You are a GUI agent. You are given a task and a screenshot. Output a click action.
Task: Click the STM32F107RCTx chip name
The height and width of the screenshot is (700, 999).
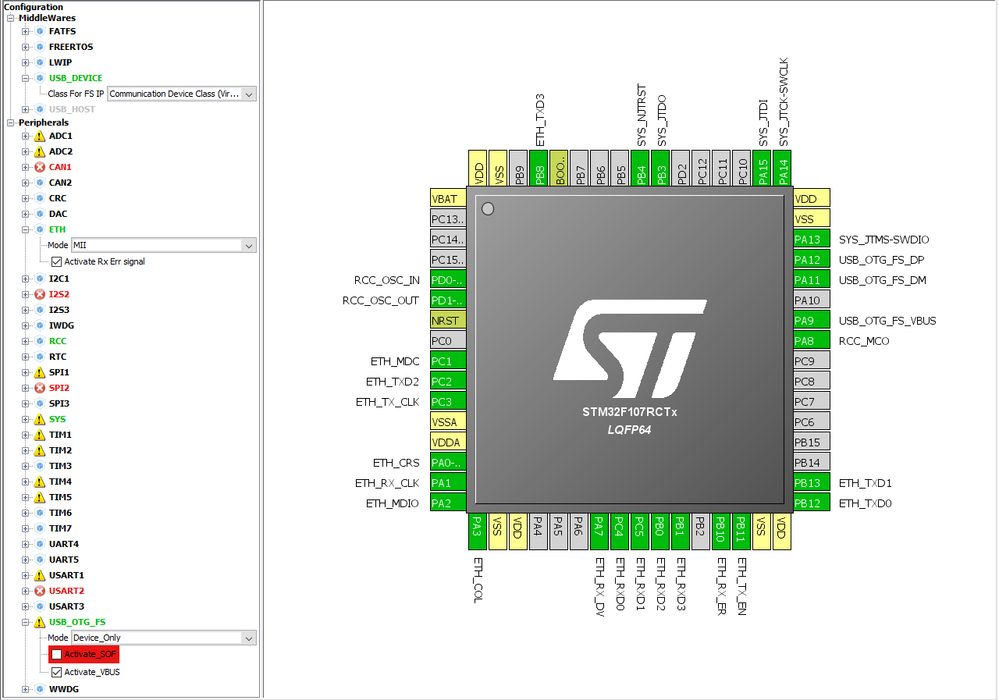click(629, 412)
